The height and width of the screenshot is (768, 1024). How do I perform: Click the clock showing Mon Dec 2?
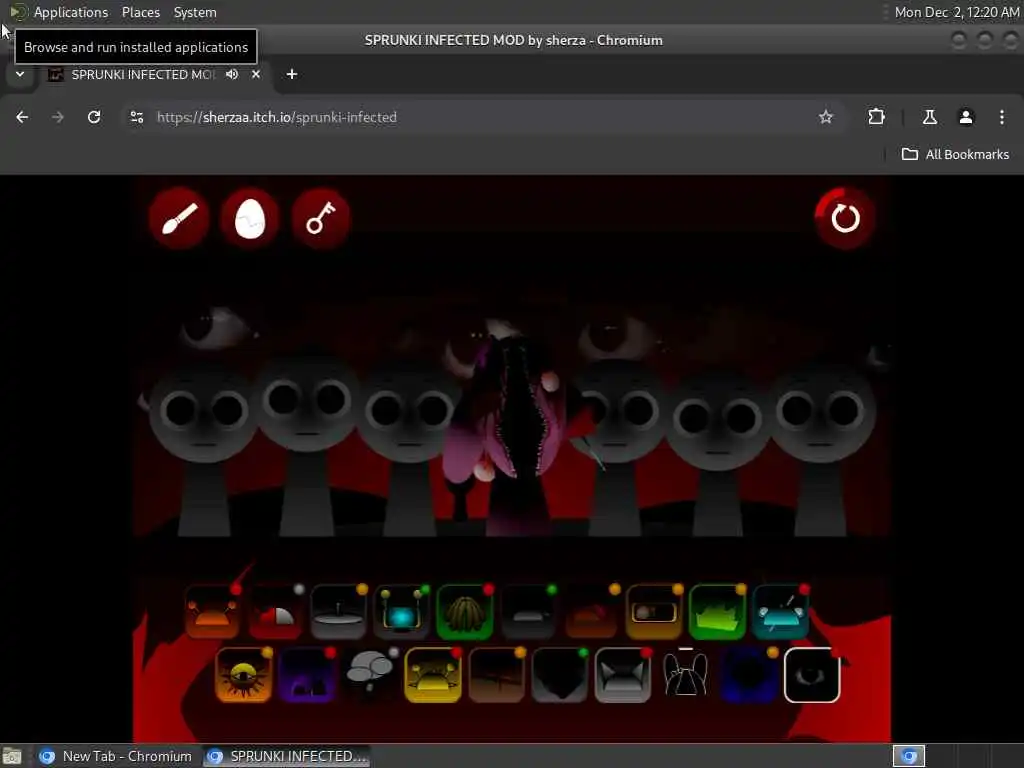957,12
